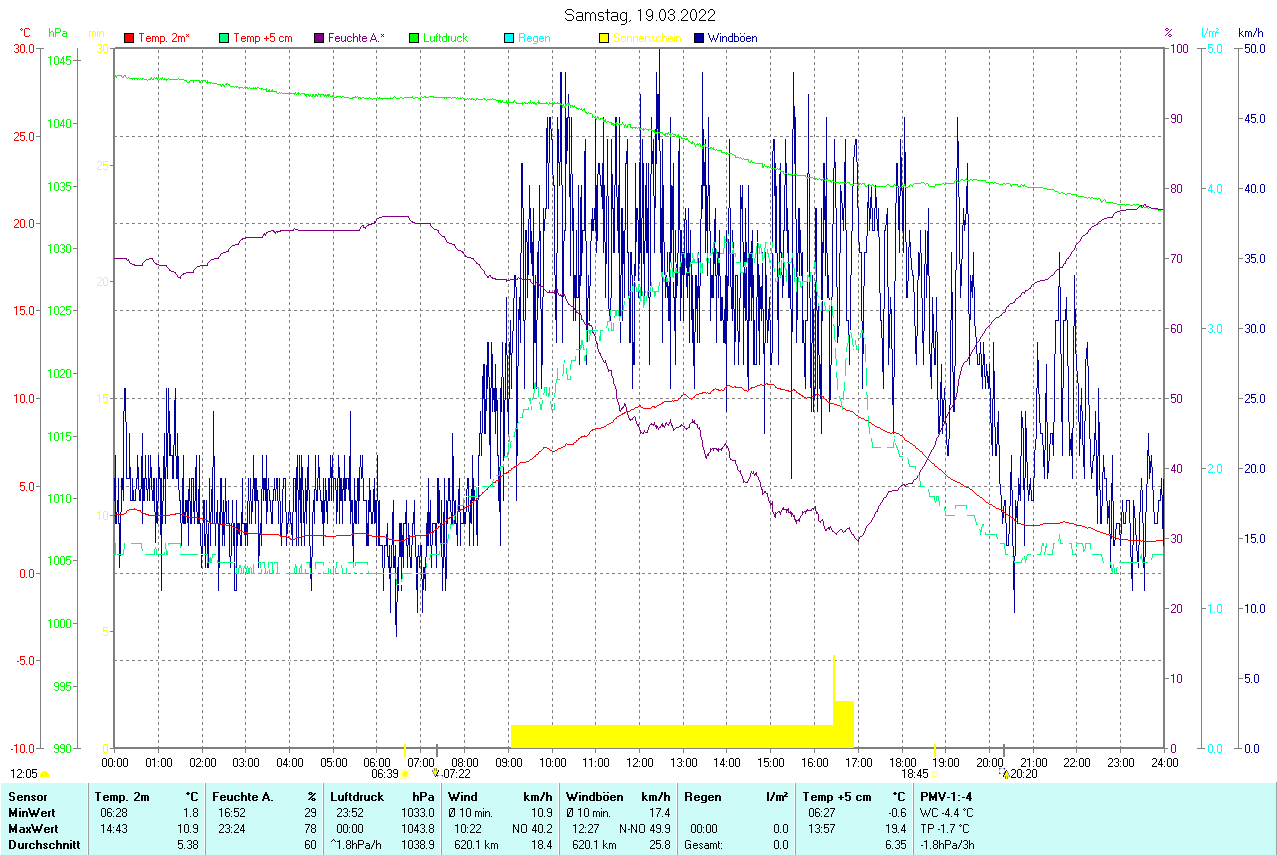1277x855 pixels.
Task: Click the '24:00' time axis label
Action: pos(1164,763)
